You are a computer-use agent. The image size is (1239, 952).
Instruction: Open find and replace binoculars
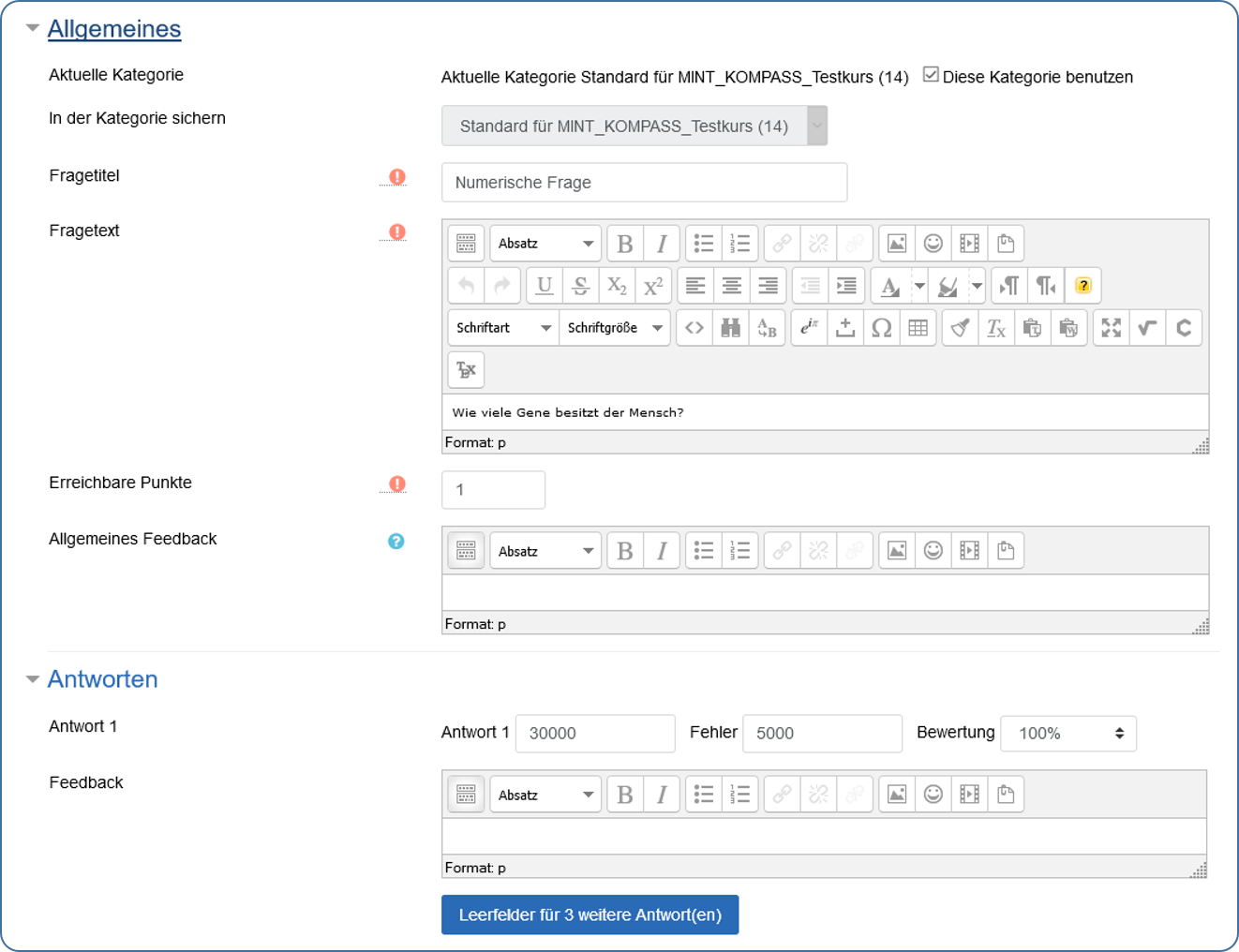(731, 328)
